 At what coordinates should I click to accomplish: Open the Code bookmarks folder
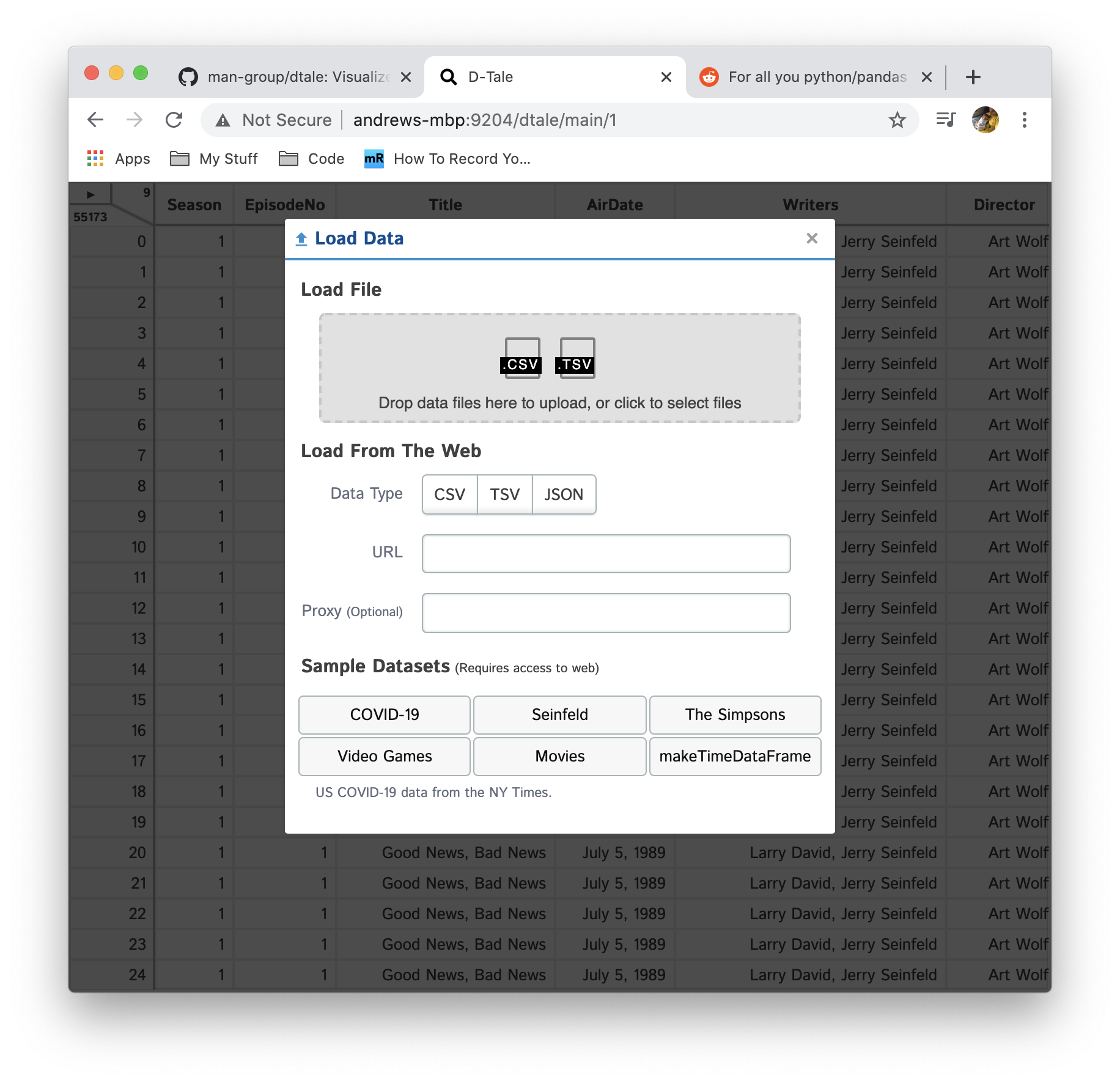click(312, 159)
